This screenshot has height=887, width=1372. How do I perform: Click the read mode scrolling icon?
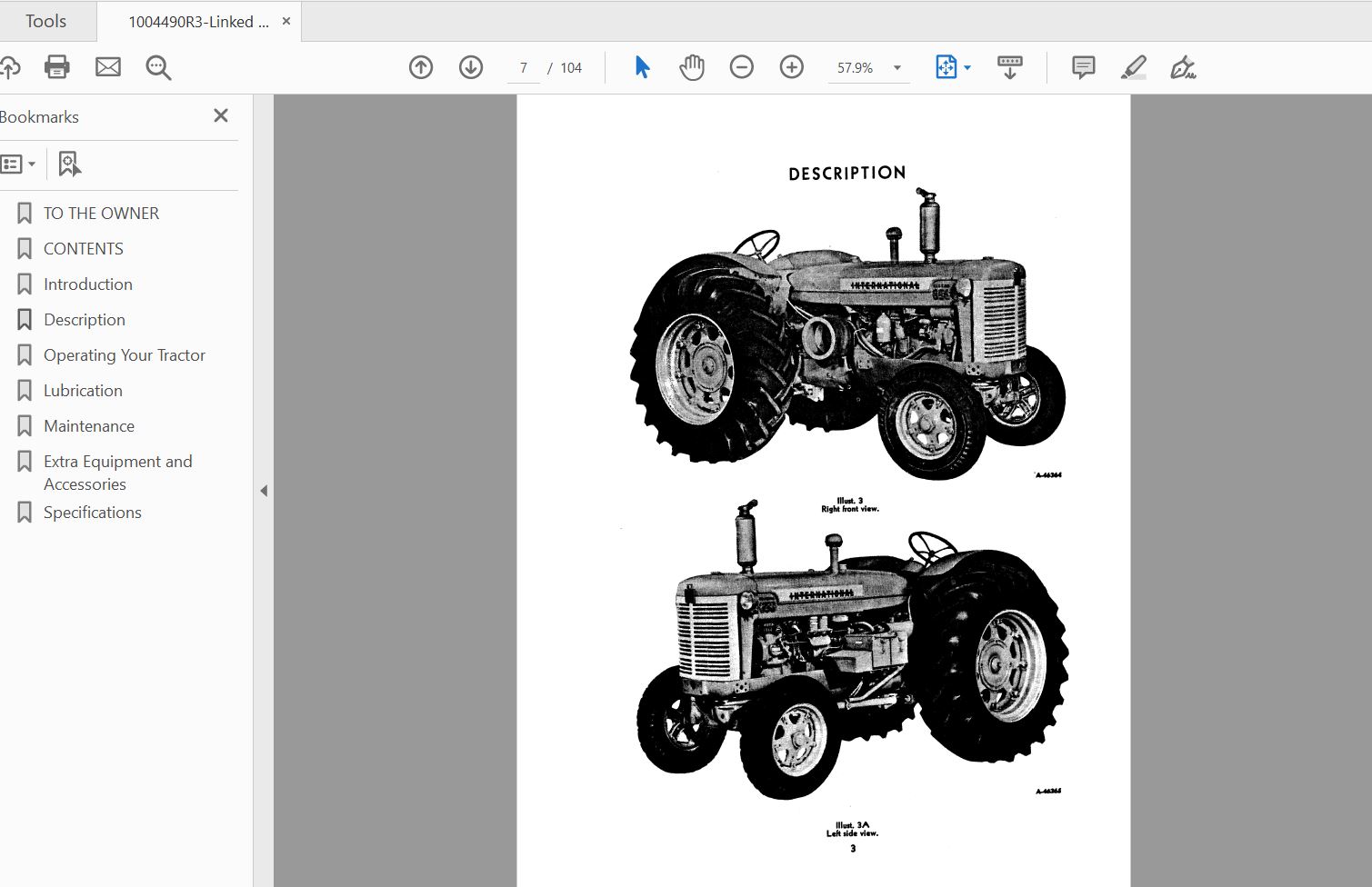[1010, 67]
